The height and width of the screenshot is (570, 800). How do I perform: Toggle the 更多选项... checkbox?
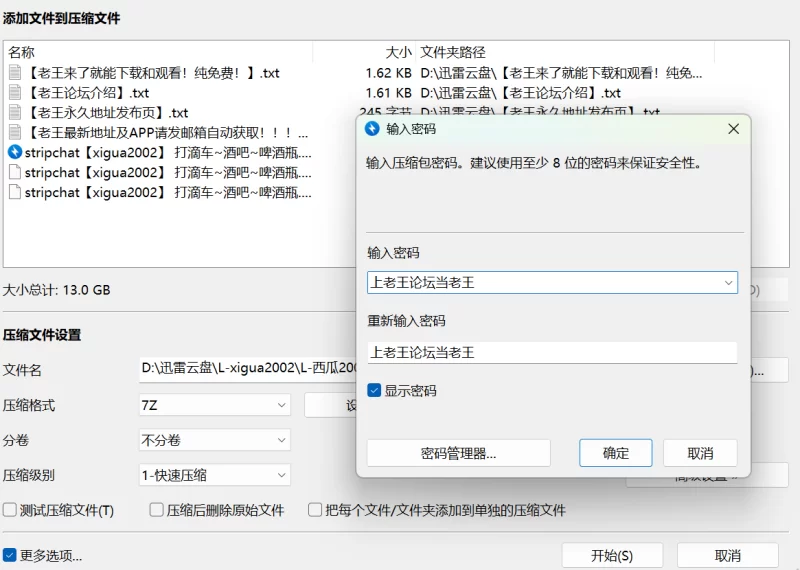click(10, 555)
